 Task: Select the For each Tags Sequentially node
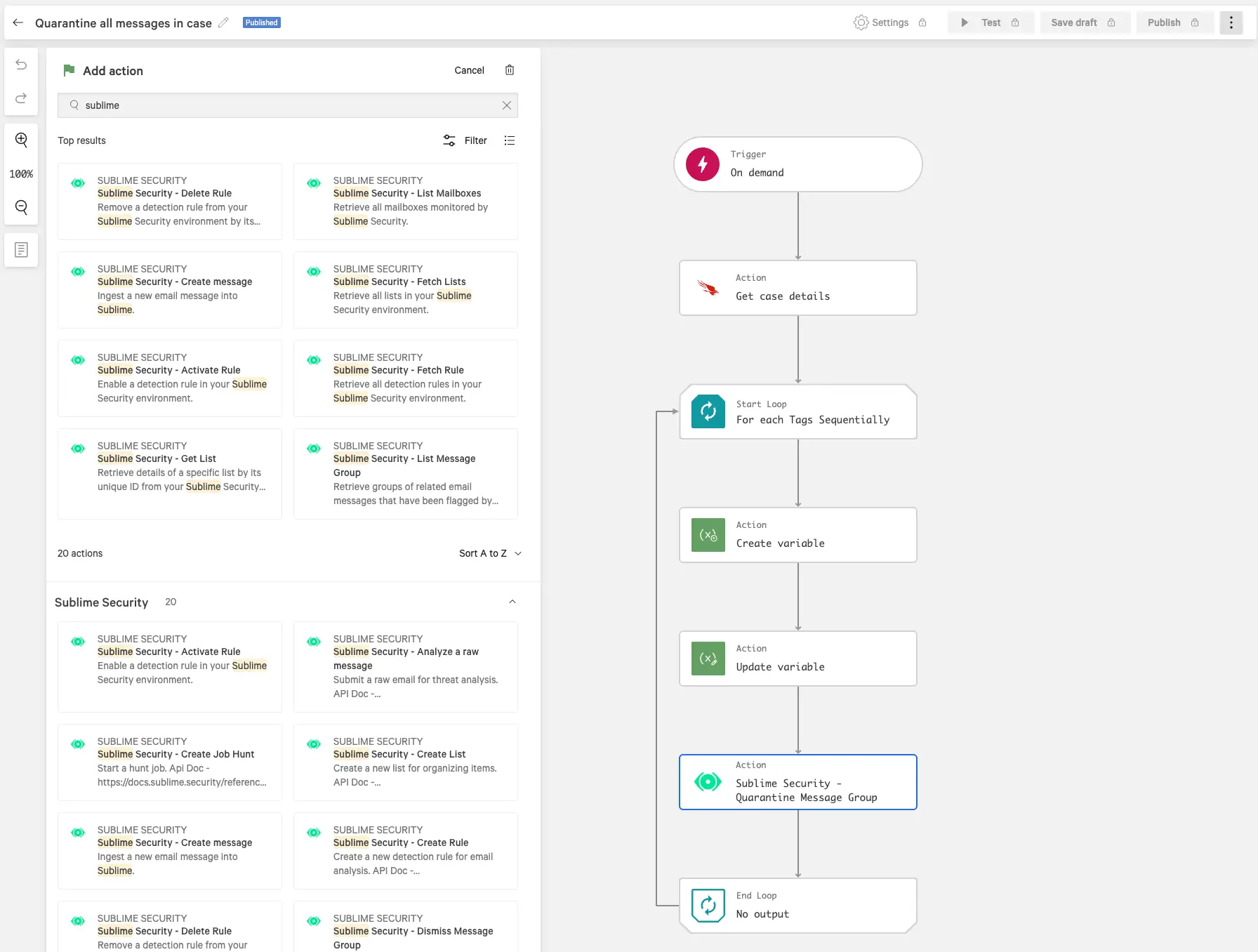(798, 411)
